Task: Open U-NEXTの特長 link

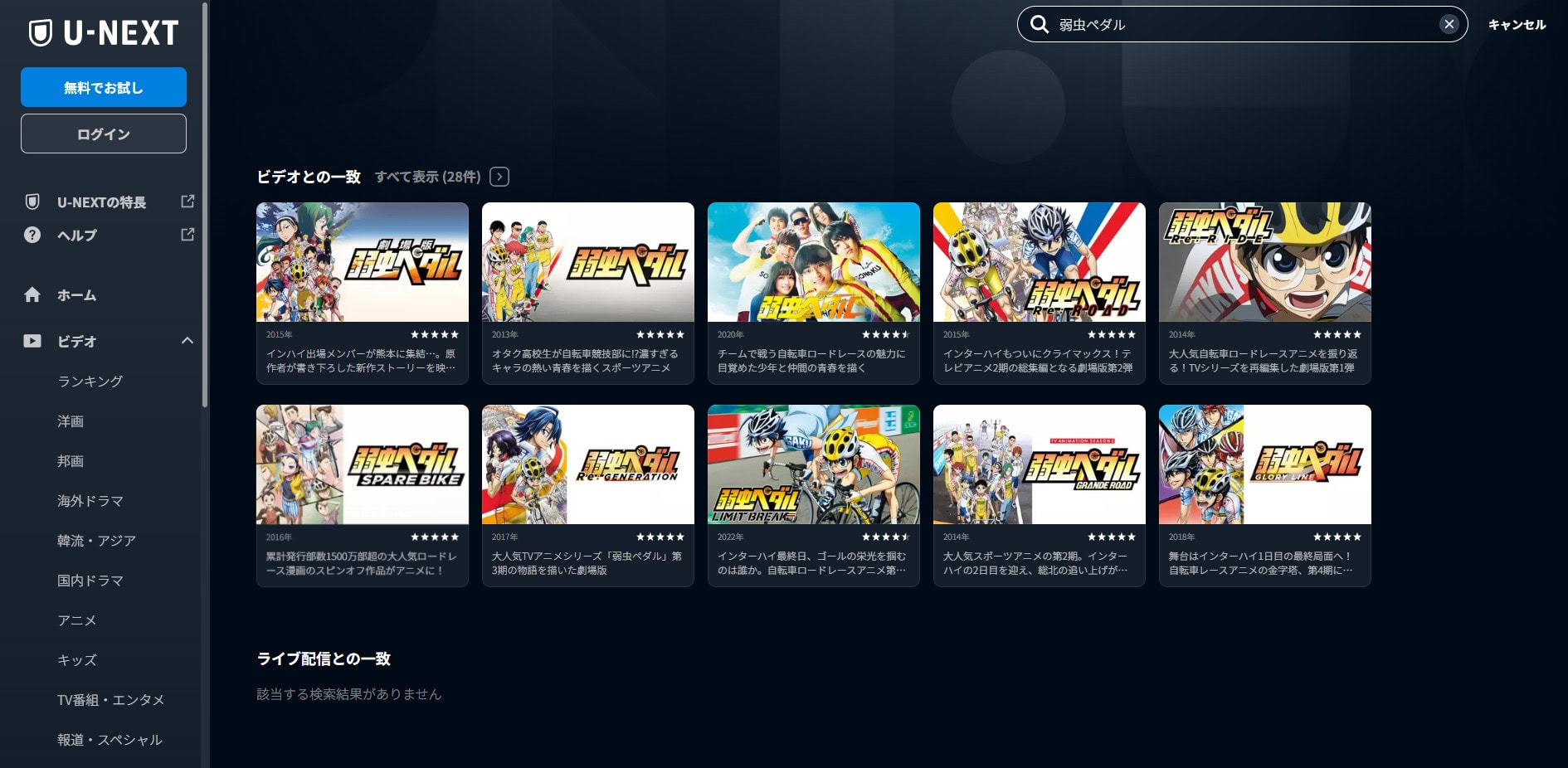Action: coord(101,202)
